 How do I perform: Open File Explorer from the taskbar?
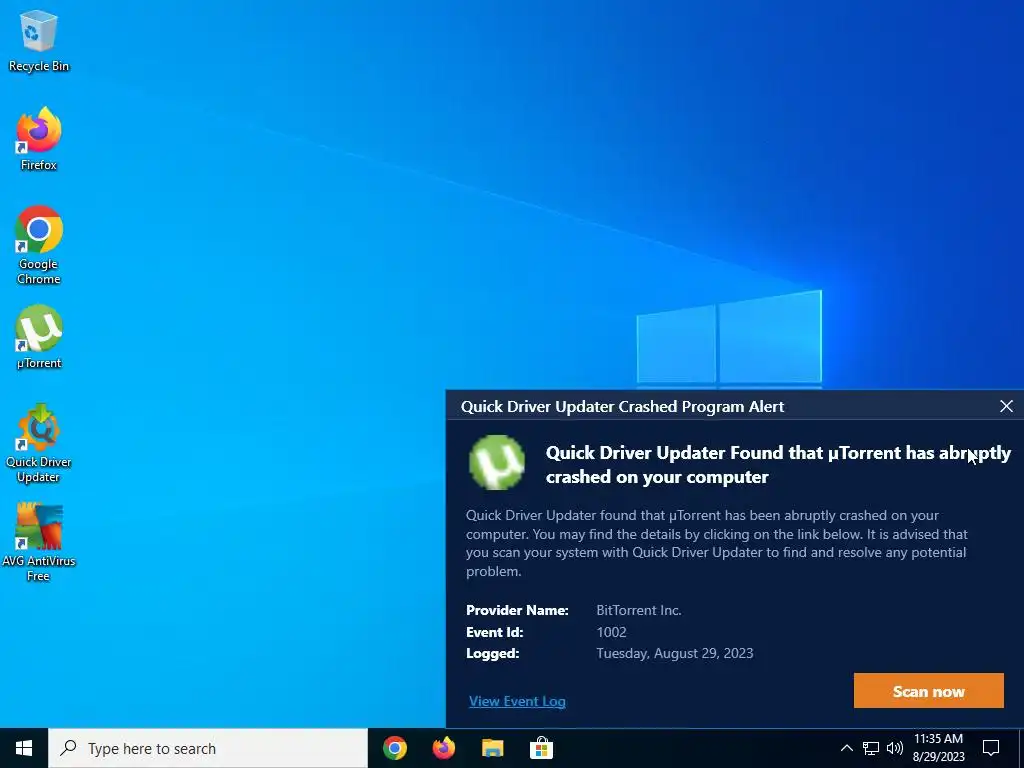(x=492, y=748)
